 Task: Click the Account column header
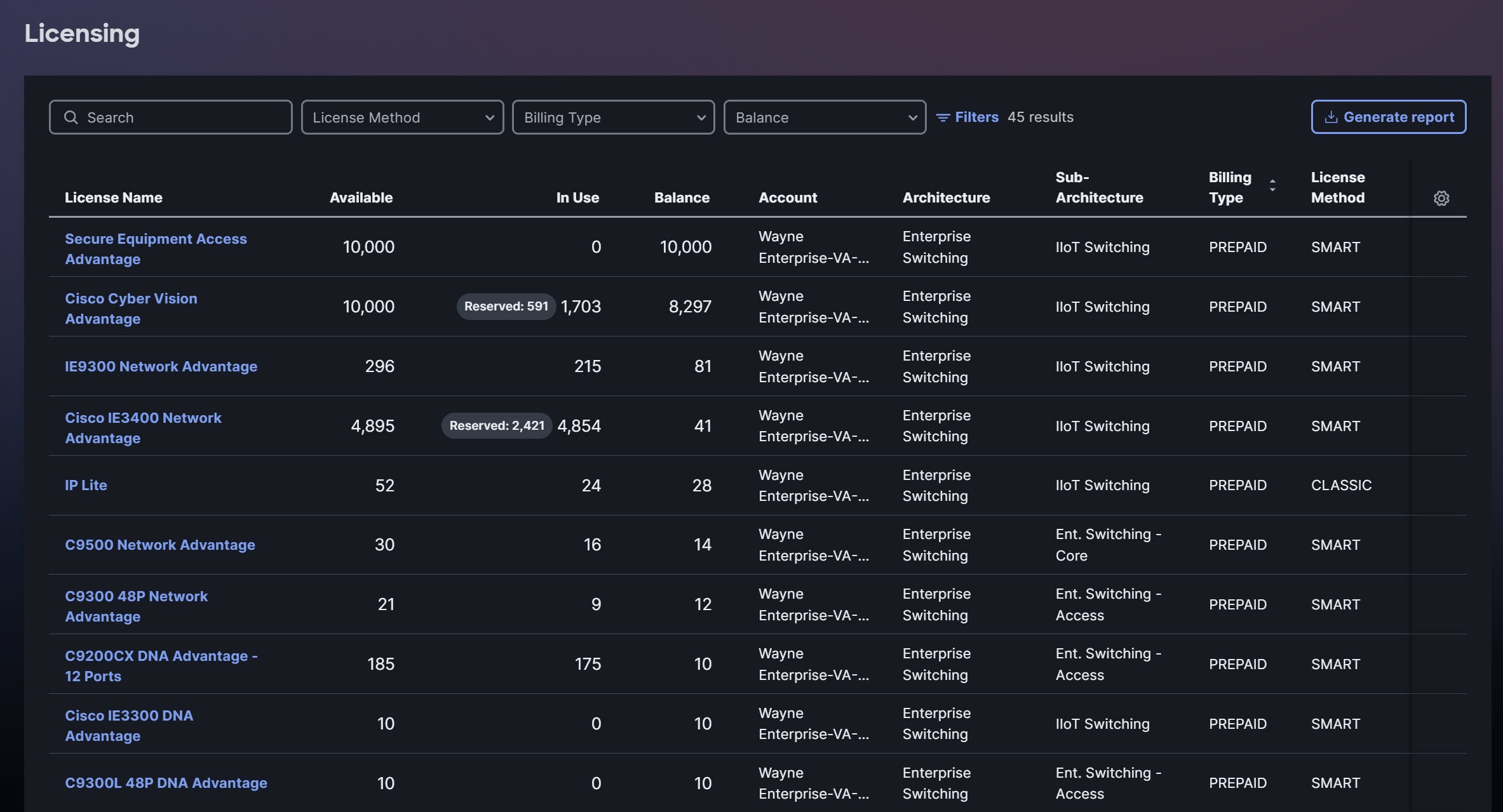coord(788,197)
